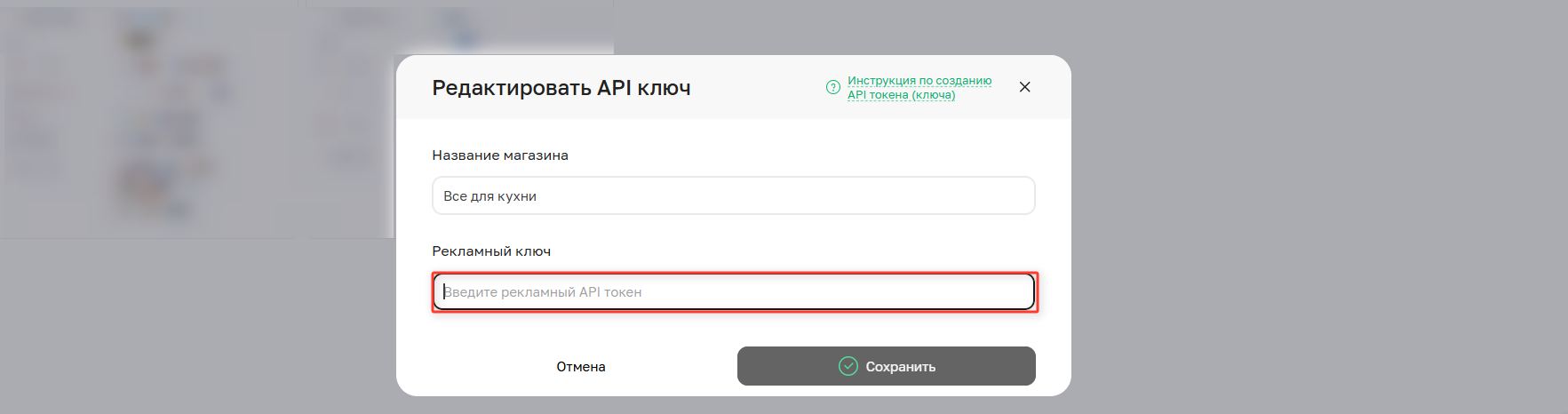Focus the Название магазина input field
Screen dimensions: 1568x414
click(733, 195)
